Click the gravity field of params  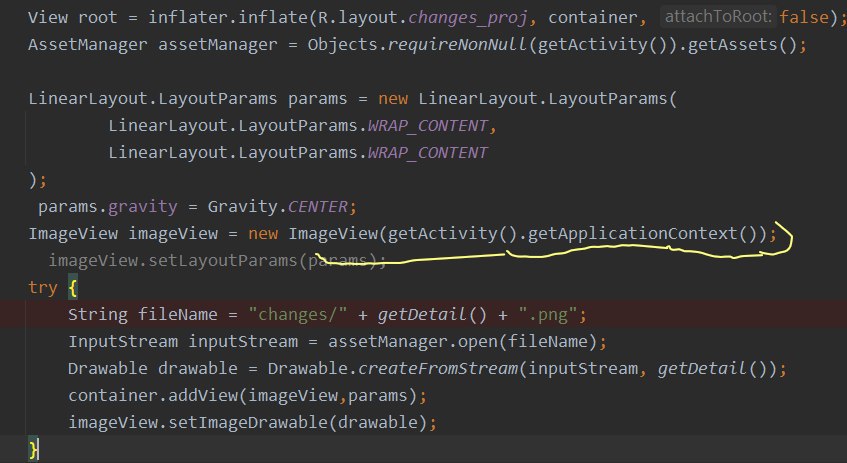coord(143,207)
